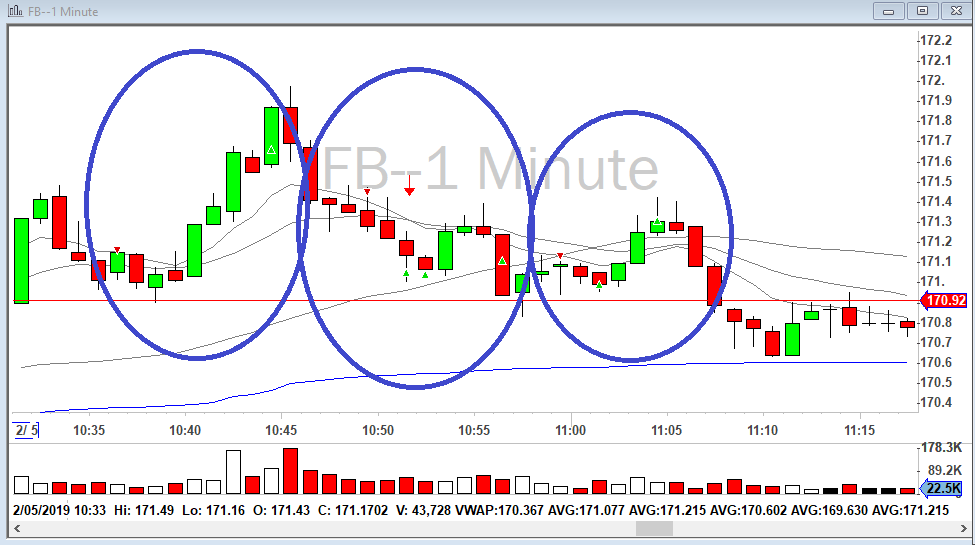Click the green triangle below the 11:01 candle
This screenshot has width=975, height=545.
(x=599, y=286)
